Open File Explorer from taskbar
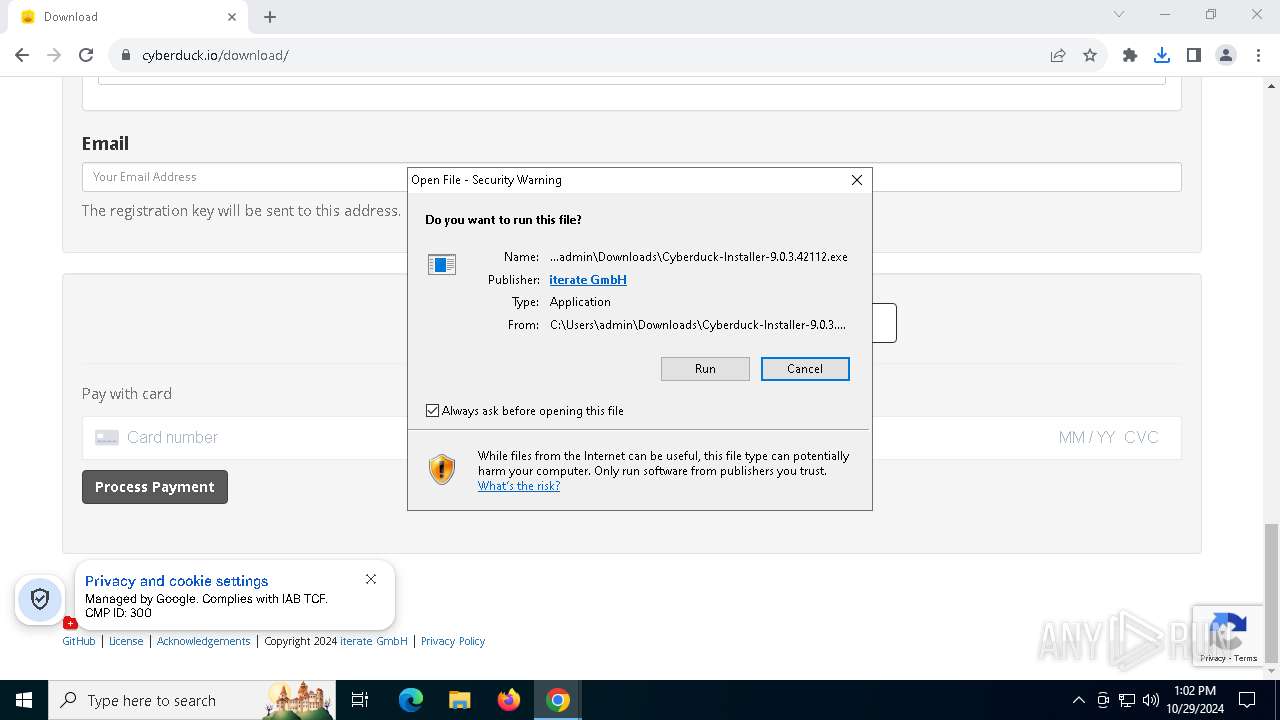Image resolution: width=1280 pixels, height=720 pixels. point(459,700)
